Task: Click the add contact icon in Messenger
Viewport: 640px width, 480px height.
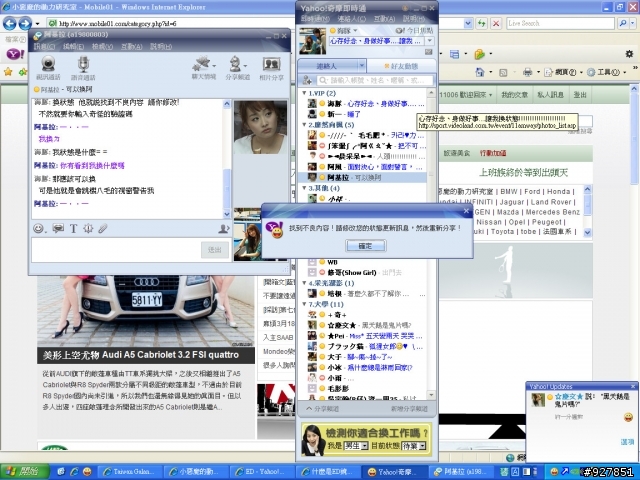Action: [x=307, y=80]
